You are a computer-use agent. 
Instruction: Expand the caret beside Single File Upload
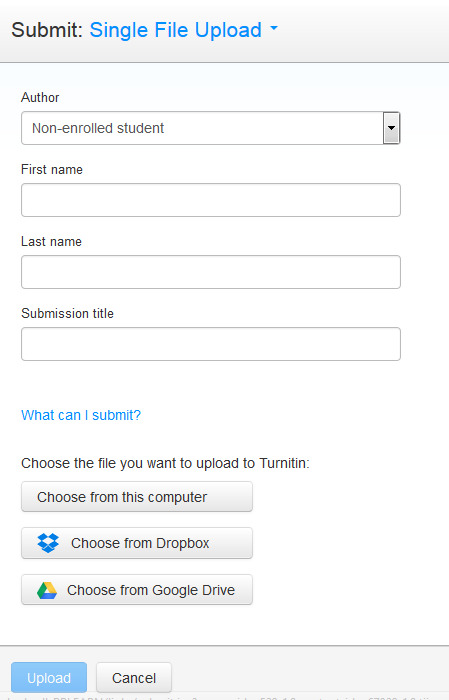tap(274, 29)
